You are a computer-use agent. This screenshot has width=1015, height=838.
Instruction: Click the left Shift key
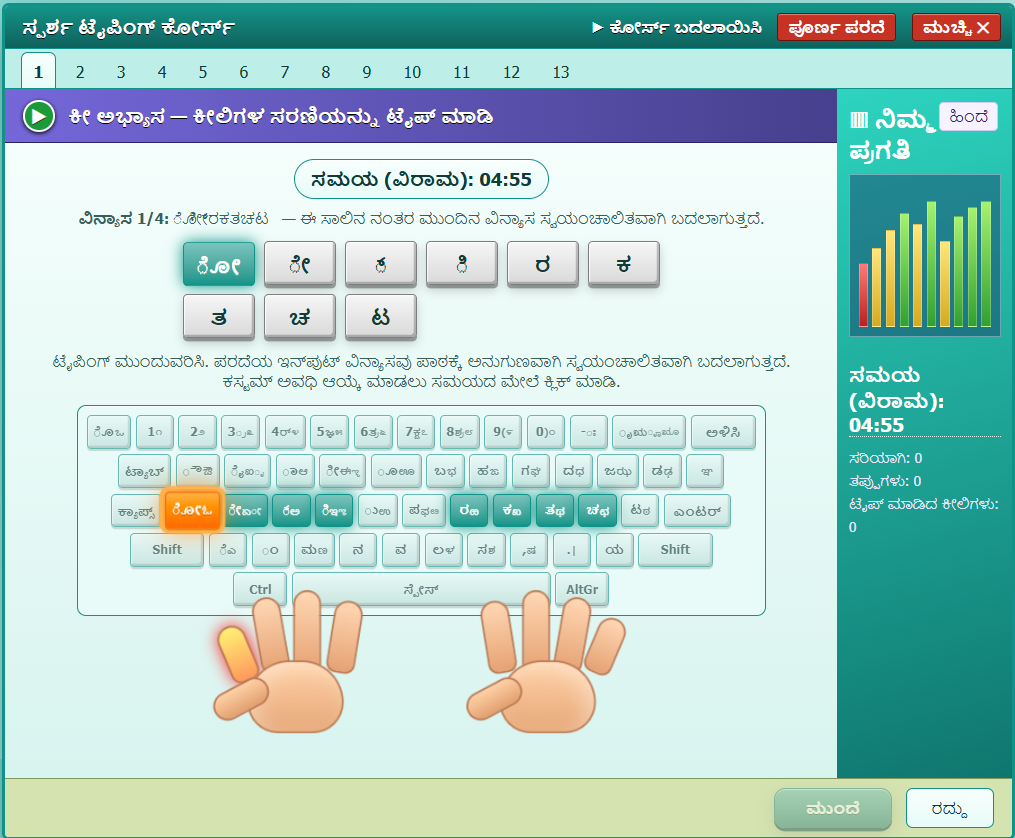[167, 549]
